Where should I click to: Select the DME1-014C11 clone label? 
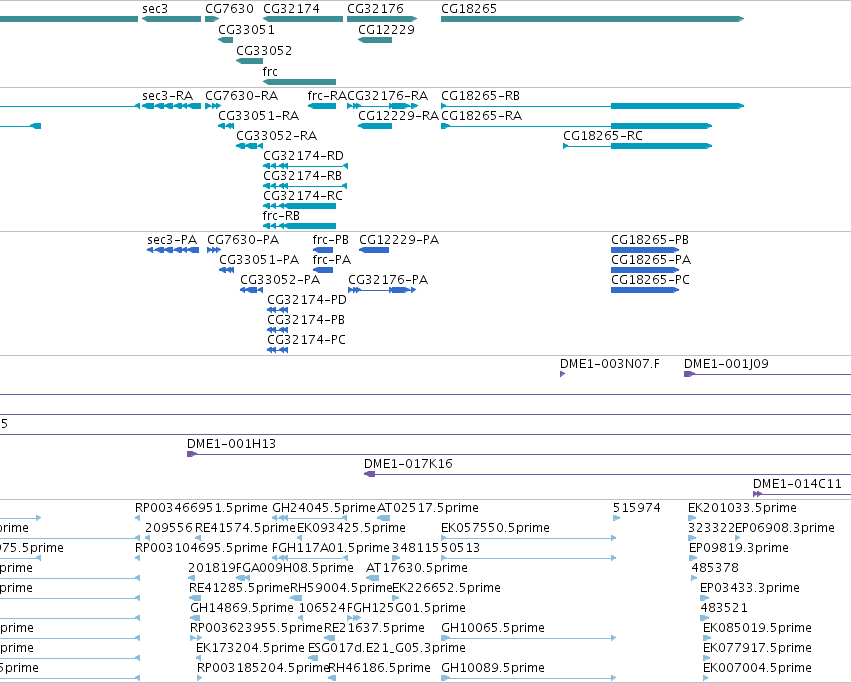point(797,484)
